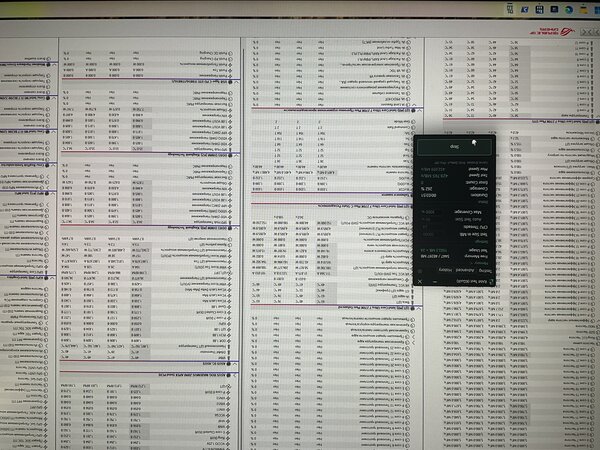600x450 pixels.
Task: Click the double-arrow column button beside ROG logo
Action: (x=587, y=32)
